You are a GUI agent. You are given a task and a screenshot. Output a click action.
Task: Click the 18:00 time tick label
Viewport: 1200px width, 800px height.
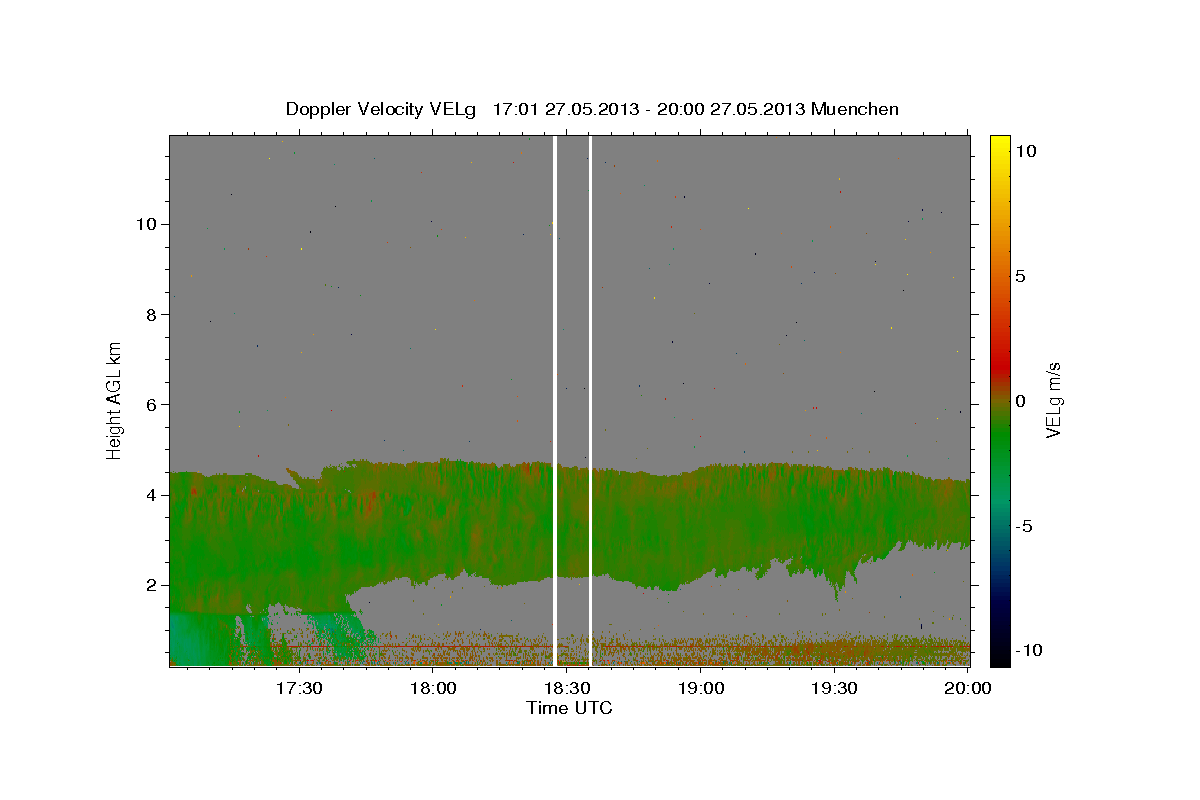coord(433,689)
